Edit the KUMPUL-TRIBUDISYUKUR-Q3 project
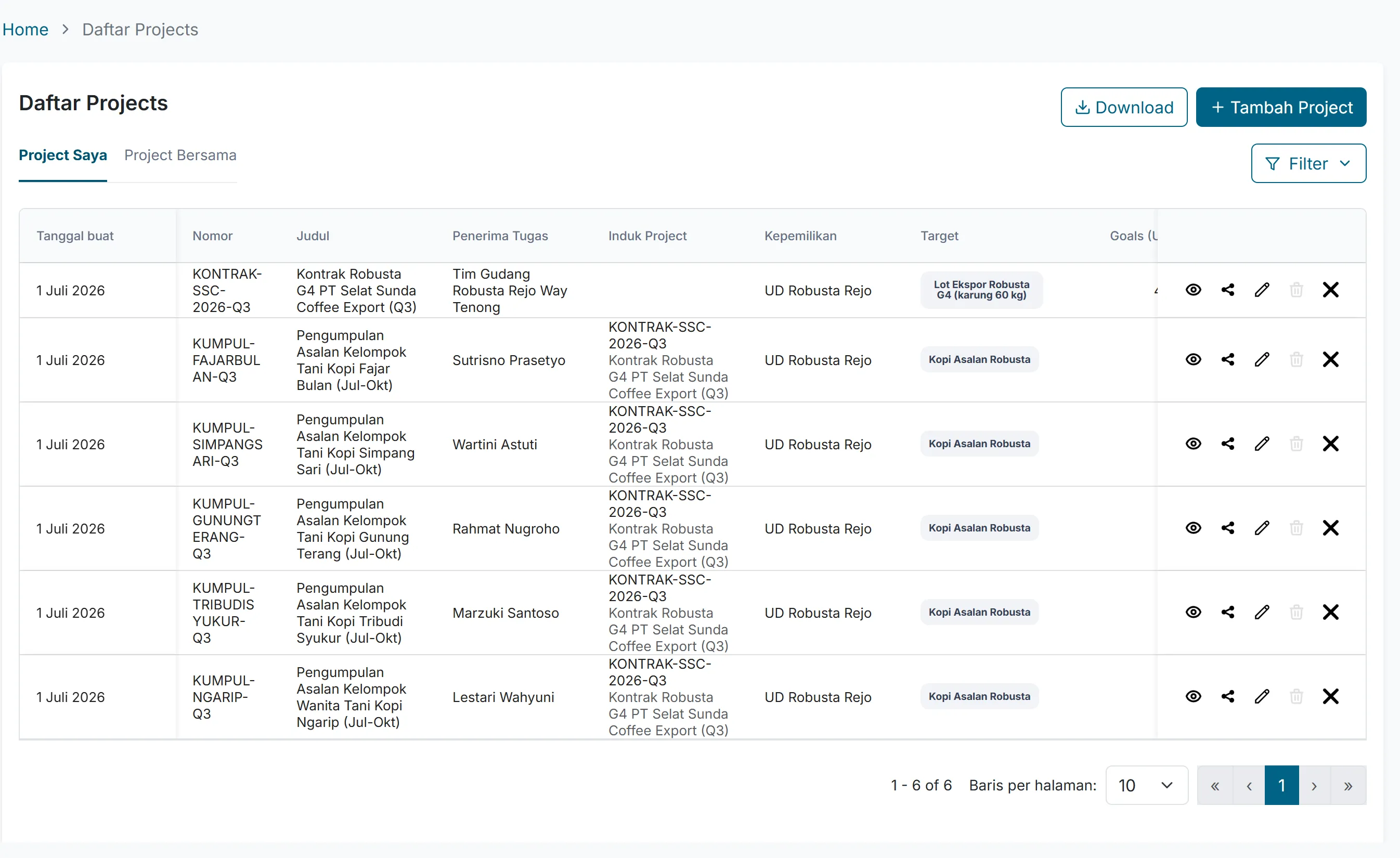The width and height of the screenshot is (1400, 858). point(1262,612)
